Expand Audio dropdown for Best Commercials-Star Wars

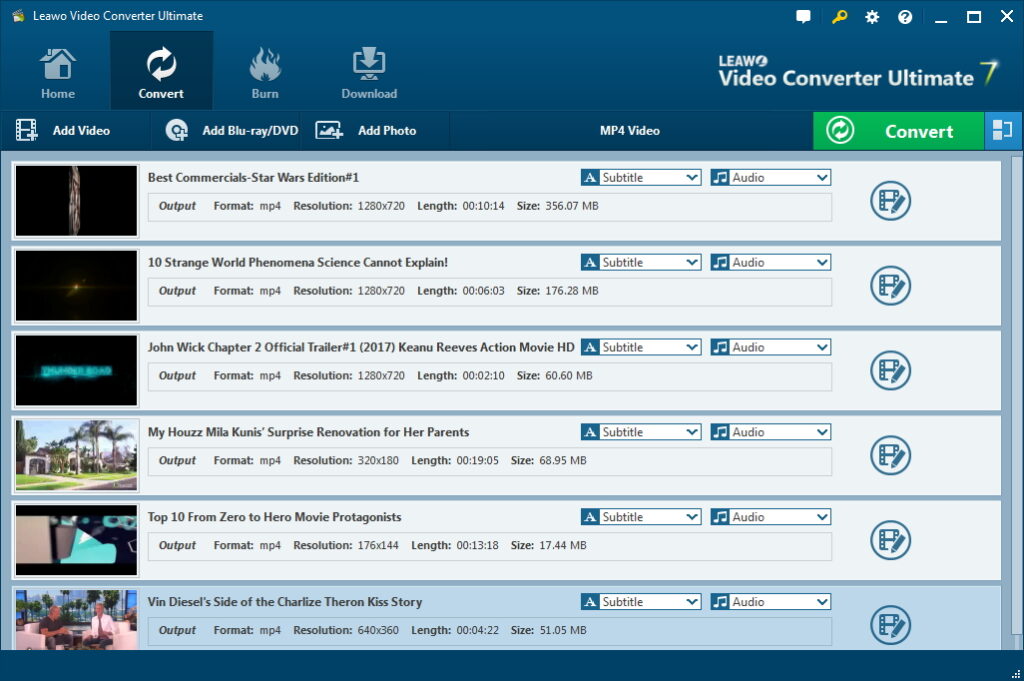click(771, 178)
